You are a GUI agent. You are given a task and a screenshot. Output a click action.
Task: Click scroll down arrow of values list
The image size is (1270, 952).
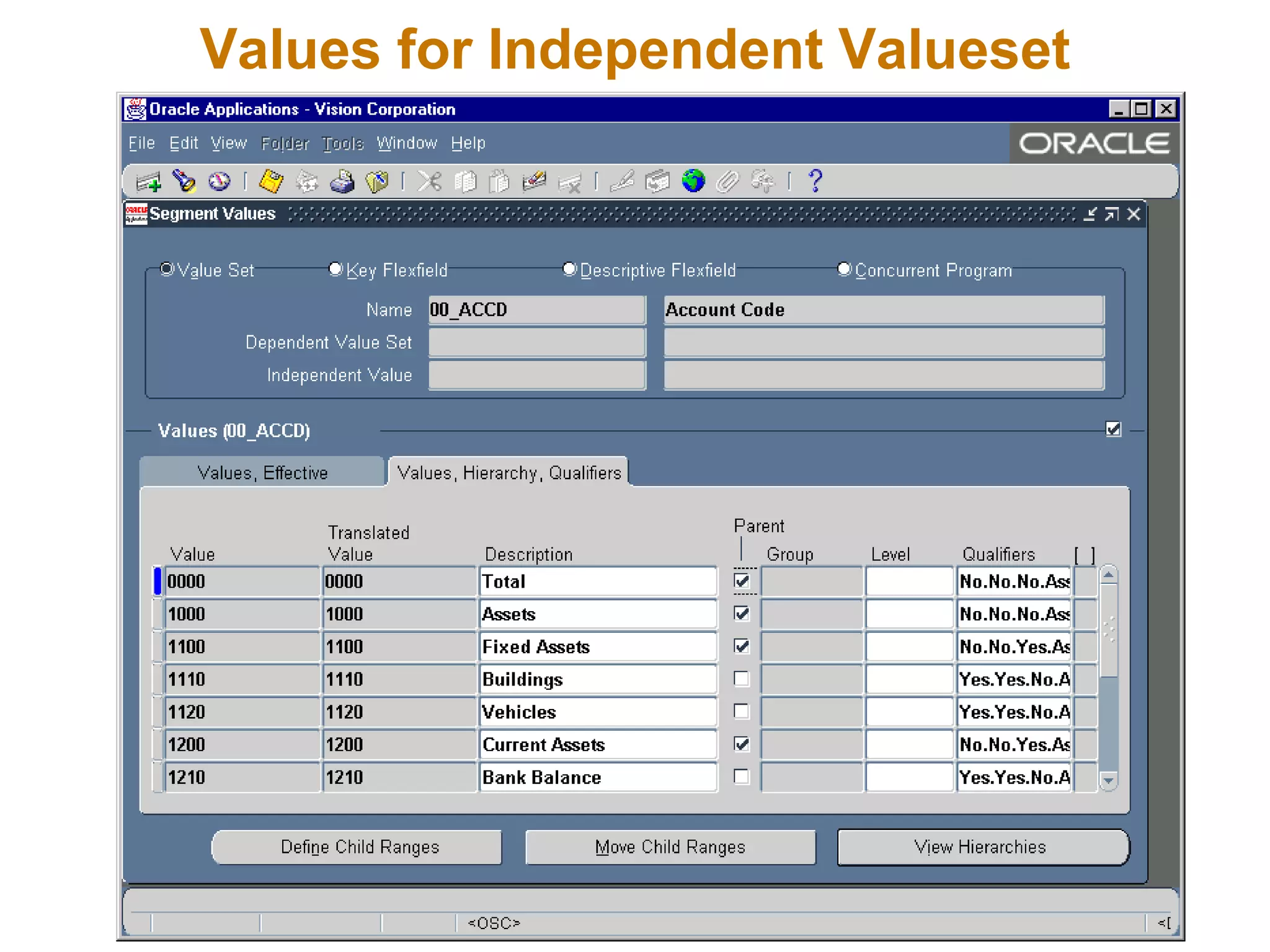tap(1109, 781)
